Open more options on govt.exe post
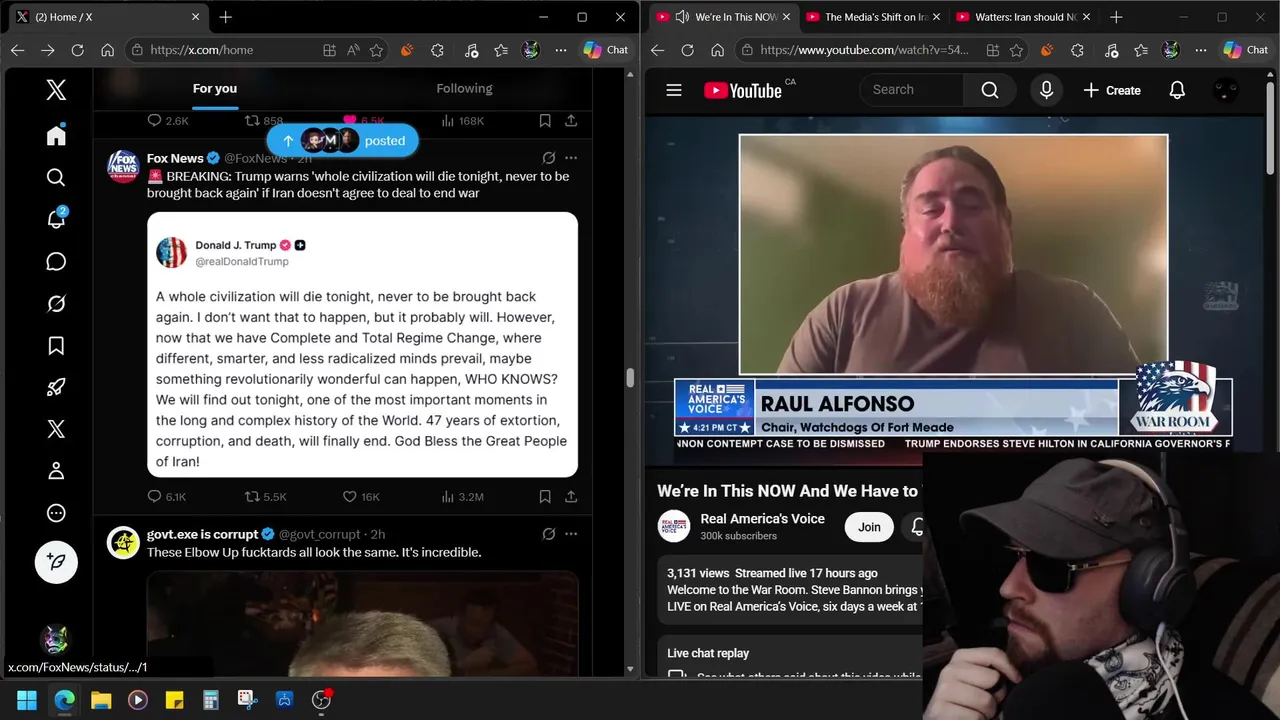The image size is (1280, 720). 571,534
